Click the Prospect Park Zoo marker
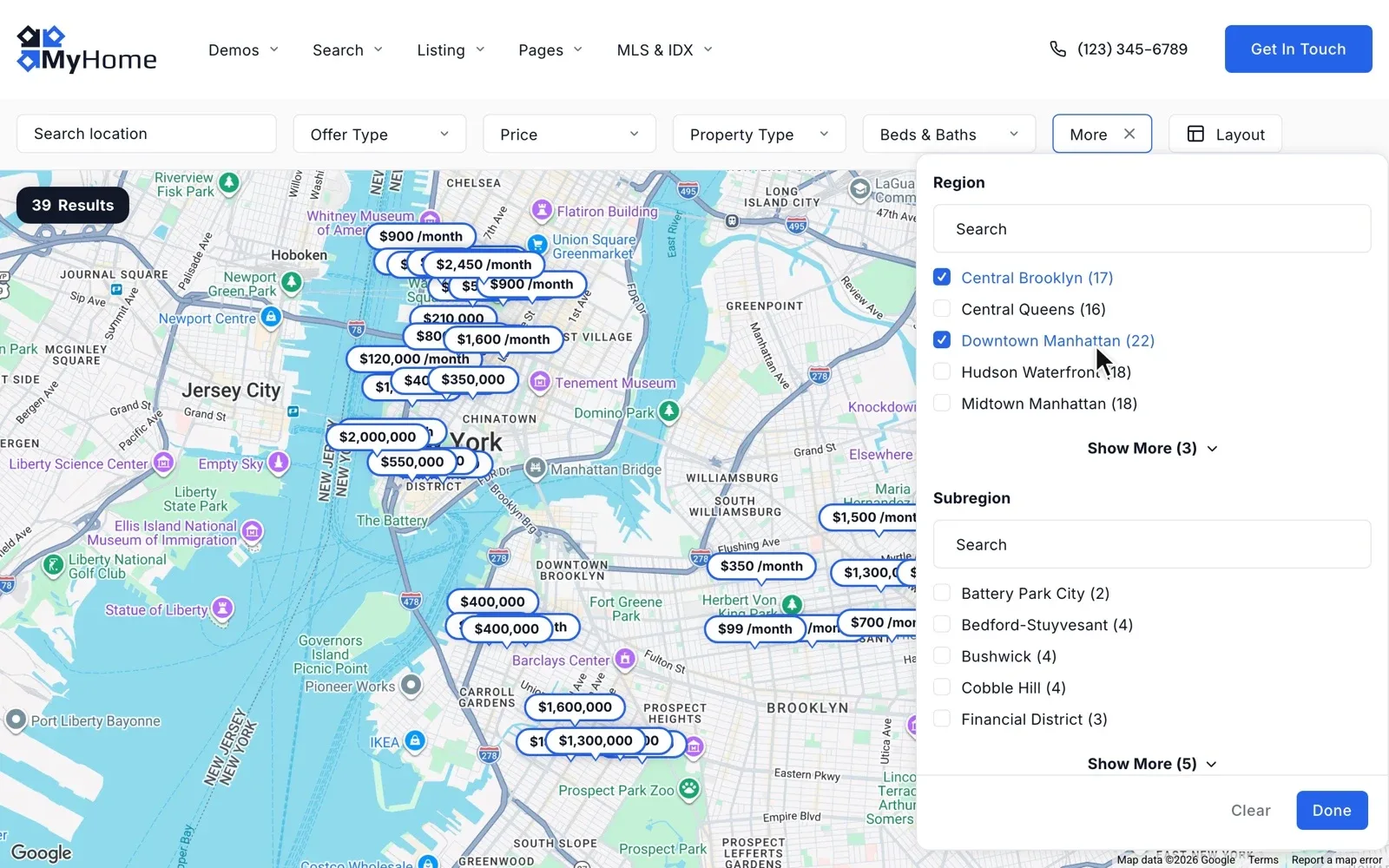Image resolution: width=1389 pixels, height=868 pixels. click(x=689, y=789)
